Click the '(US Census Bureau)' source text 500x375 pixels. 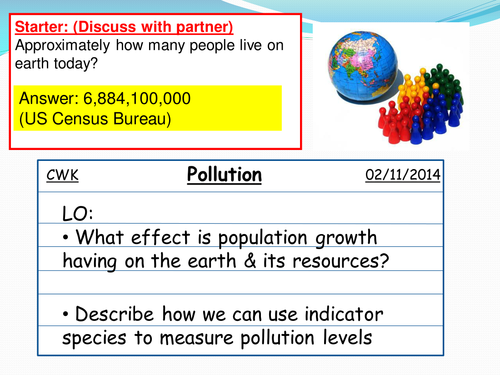(95, 119)
